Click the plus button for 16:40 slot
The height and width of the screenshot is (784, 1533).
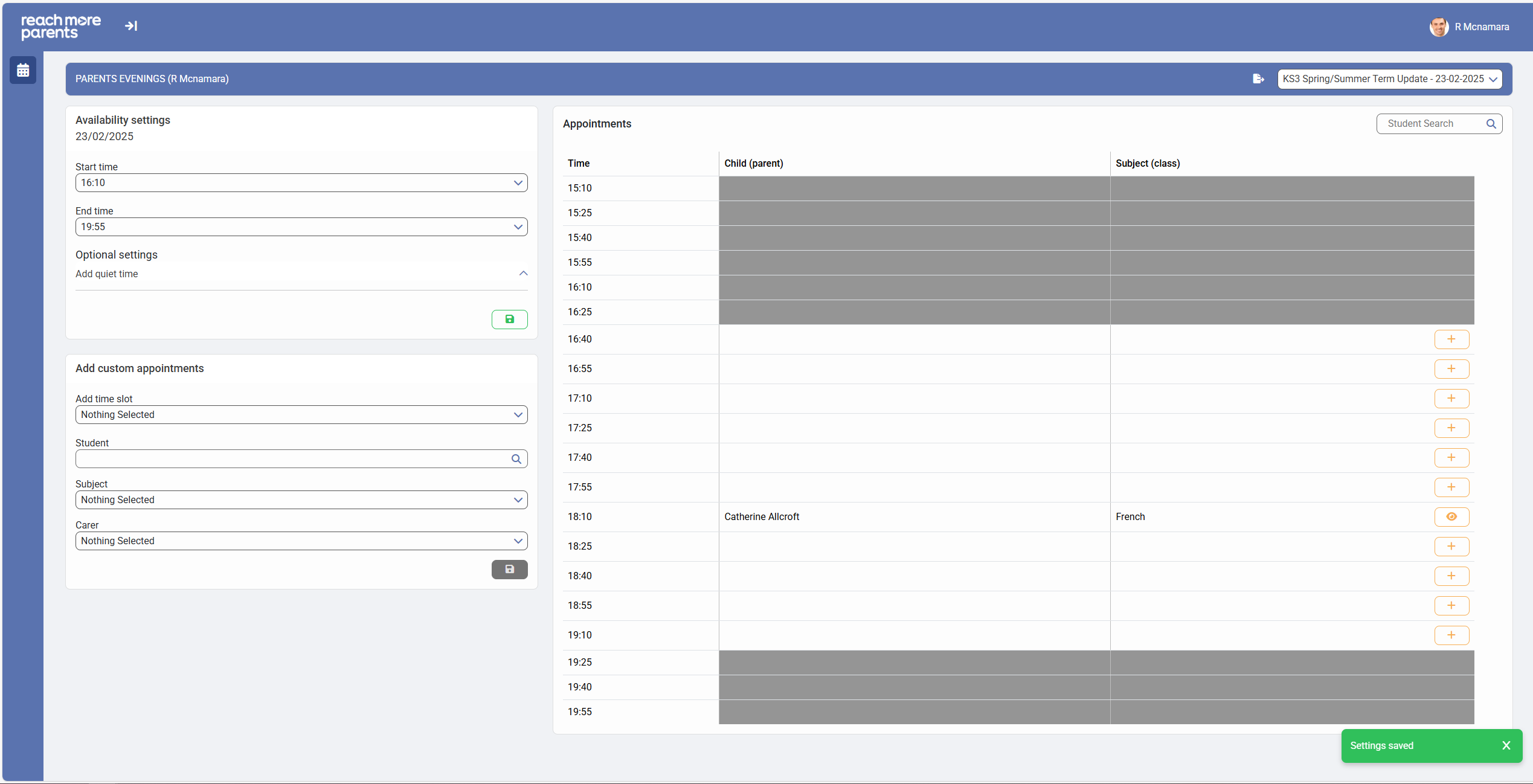click(1451, 339)
